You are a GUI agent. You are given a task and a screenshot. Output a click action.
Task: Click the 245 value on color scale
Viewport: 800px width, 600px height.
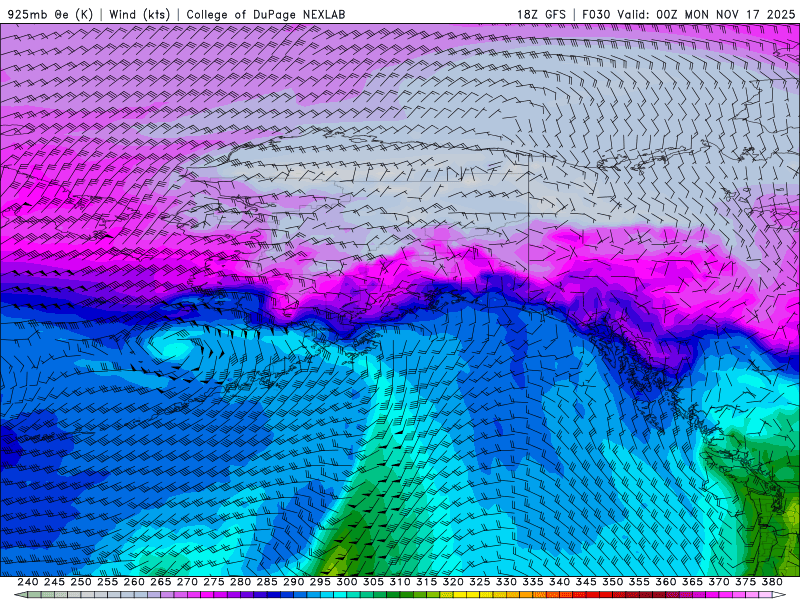(54, 582)
